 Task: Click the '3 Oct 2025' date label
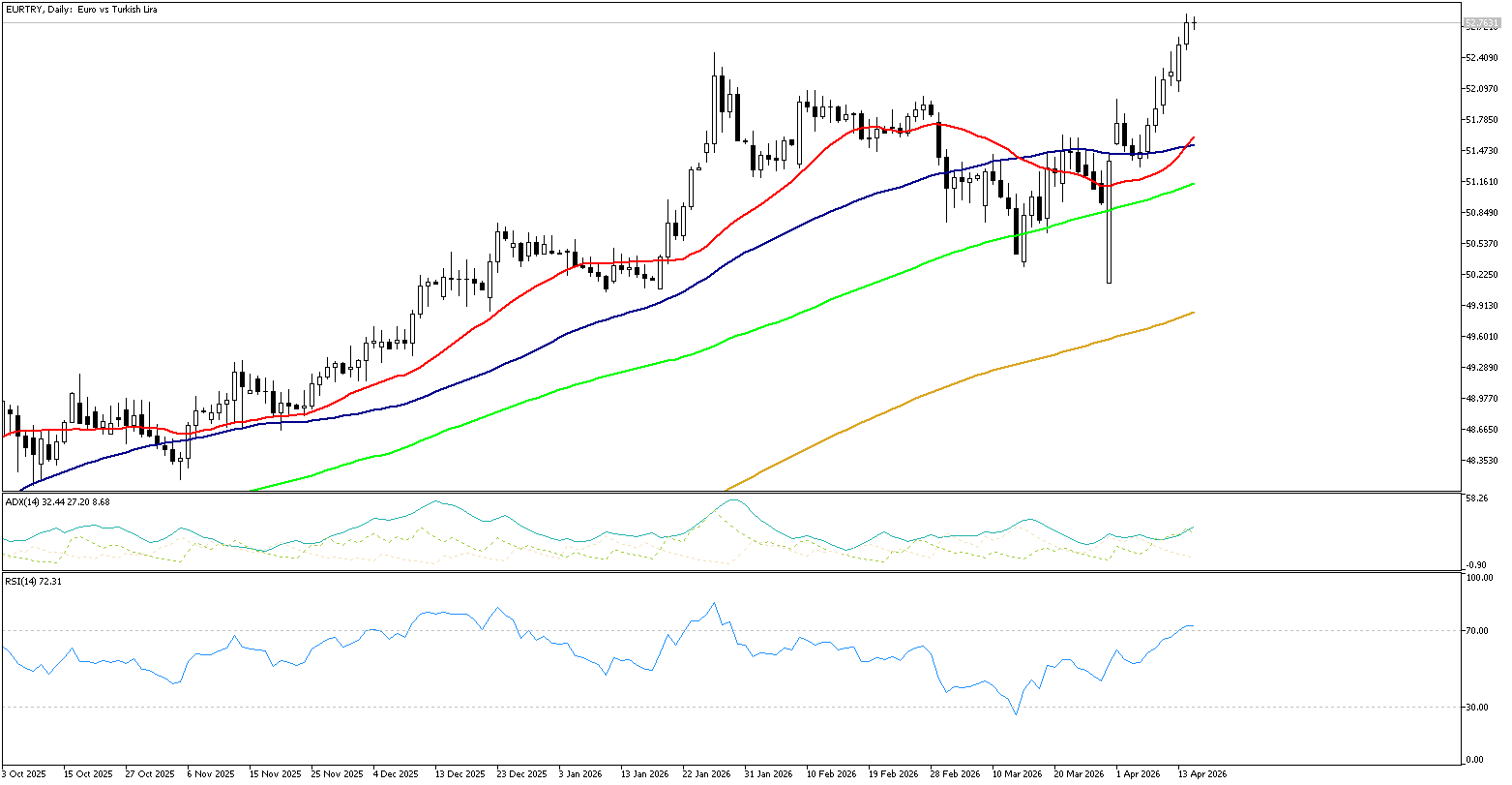click(x=22, y=774)
